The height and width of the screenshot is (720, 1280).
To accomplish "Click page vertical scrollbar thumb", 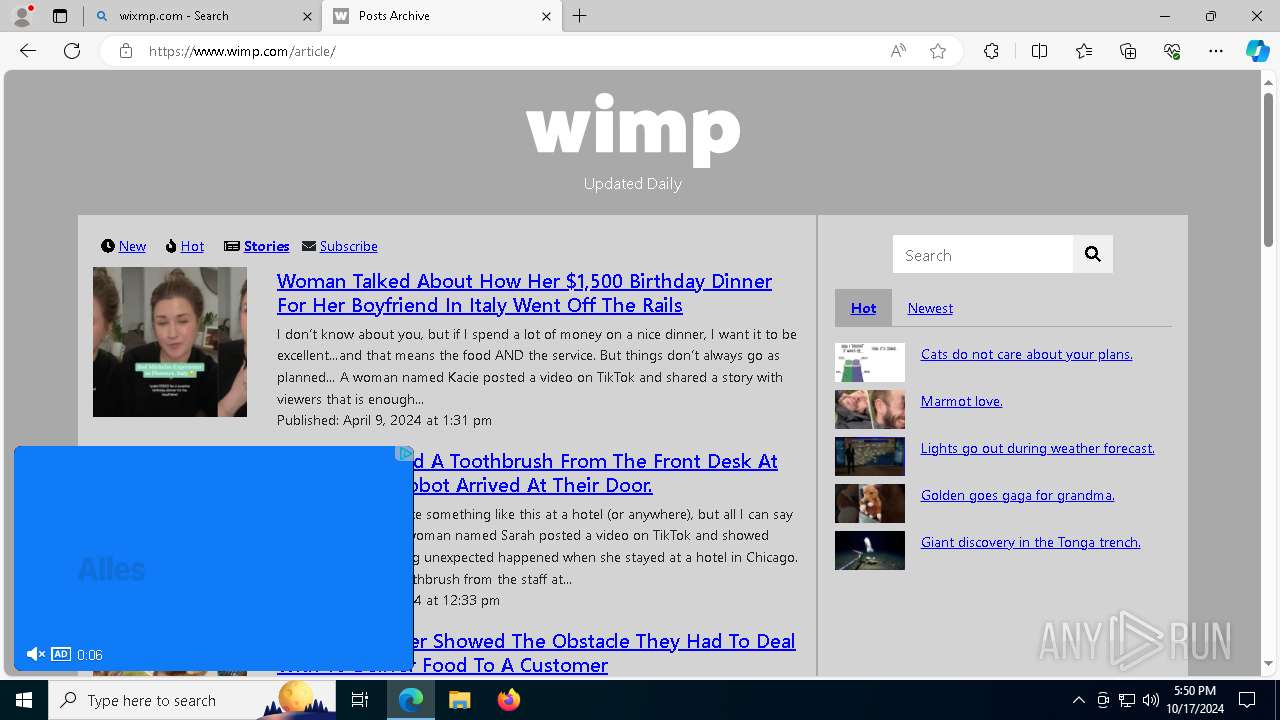I will [x=1268, y=170].
